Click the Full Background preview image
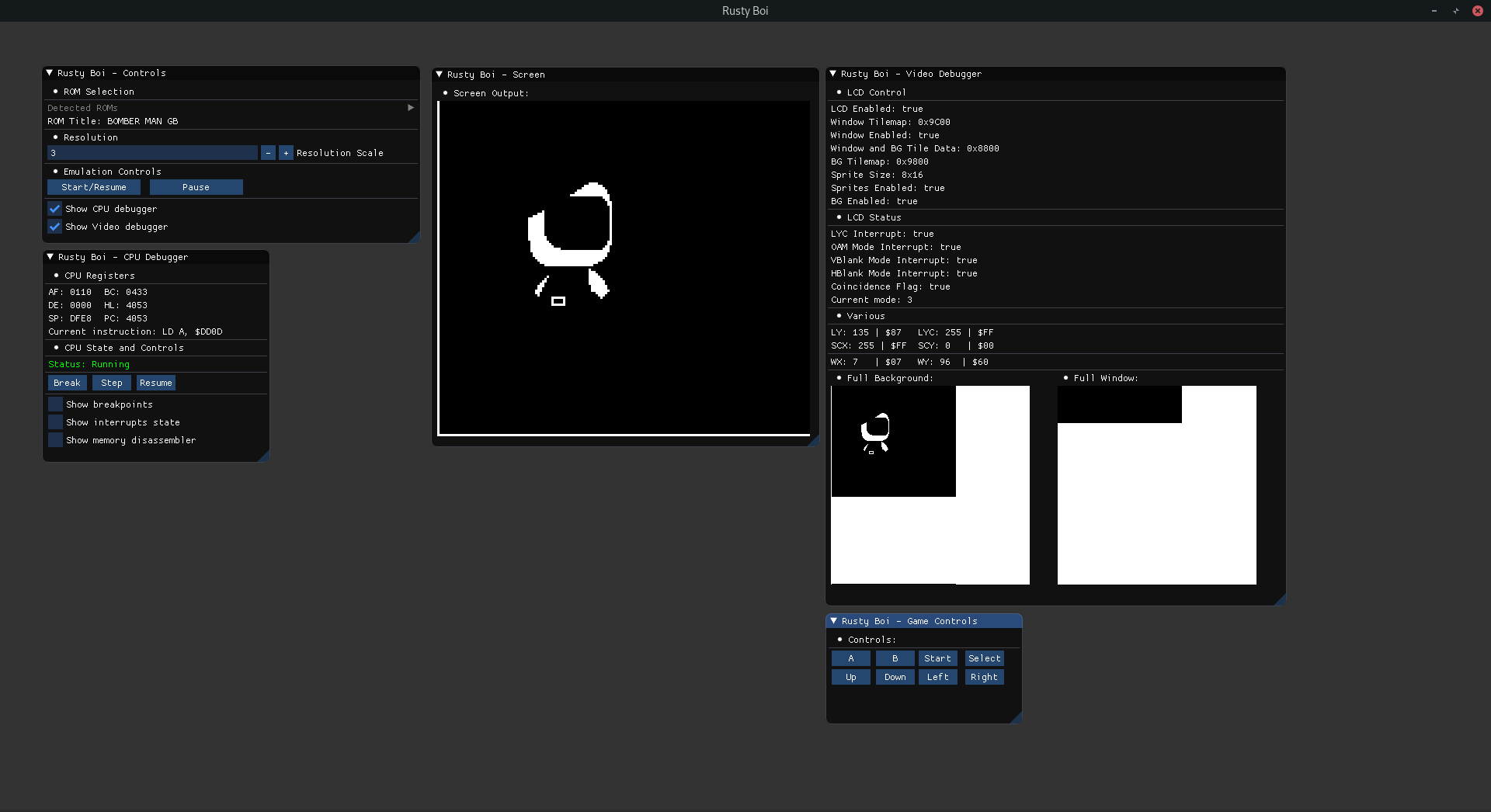This screenshot has height=812, width=1491. [x=930, y=485]
